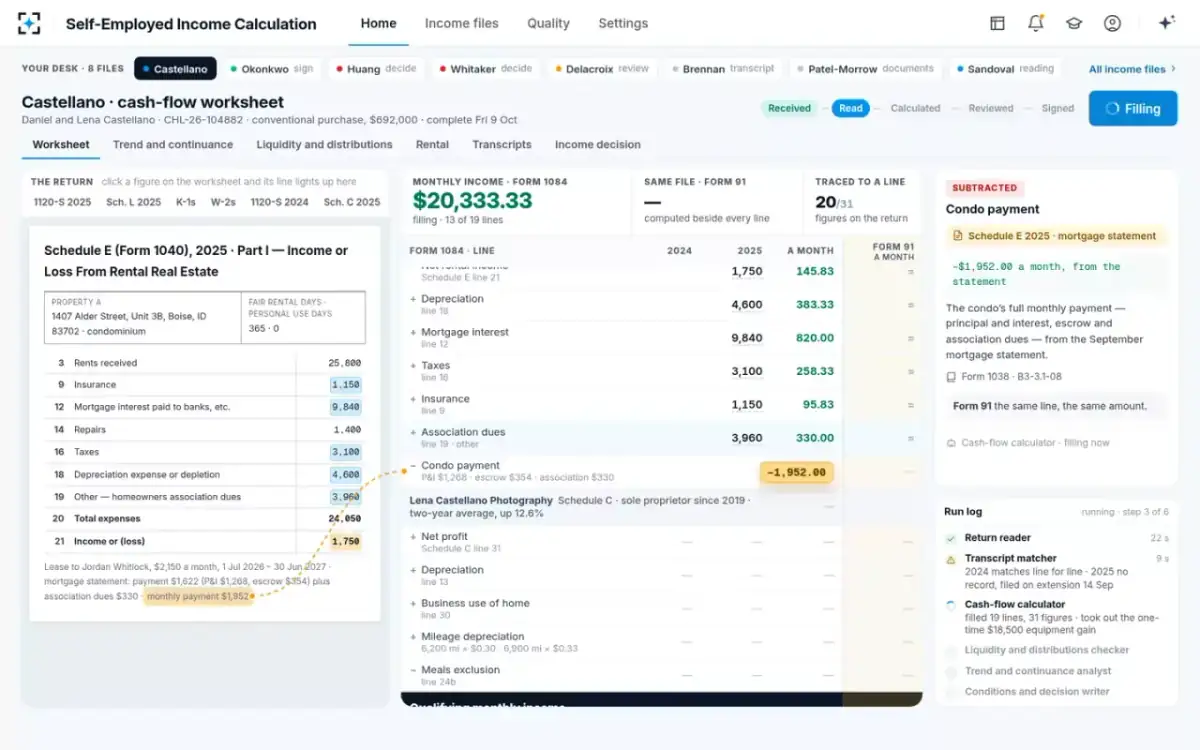The width and height of the screenshot is (1200, 750).
Task: Open the sparkle assistant icon
Action: [x=1166, y=23]
